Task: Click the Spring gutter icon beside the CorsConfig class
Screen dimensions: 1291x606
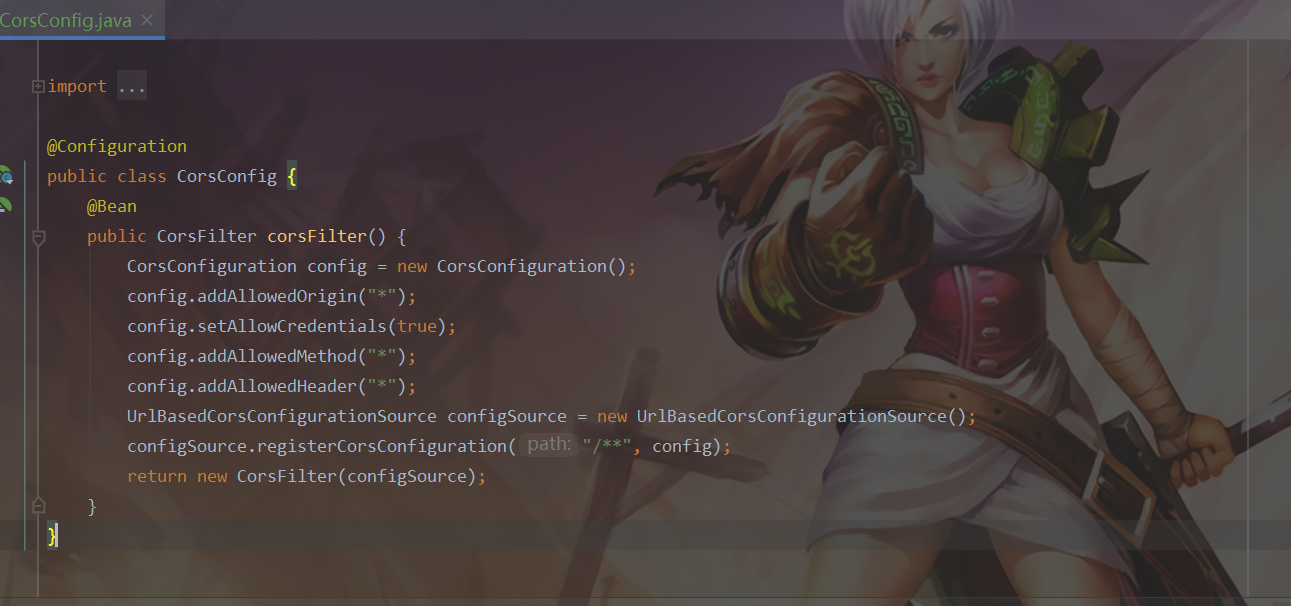Action: point(6,176)
